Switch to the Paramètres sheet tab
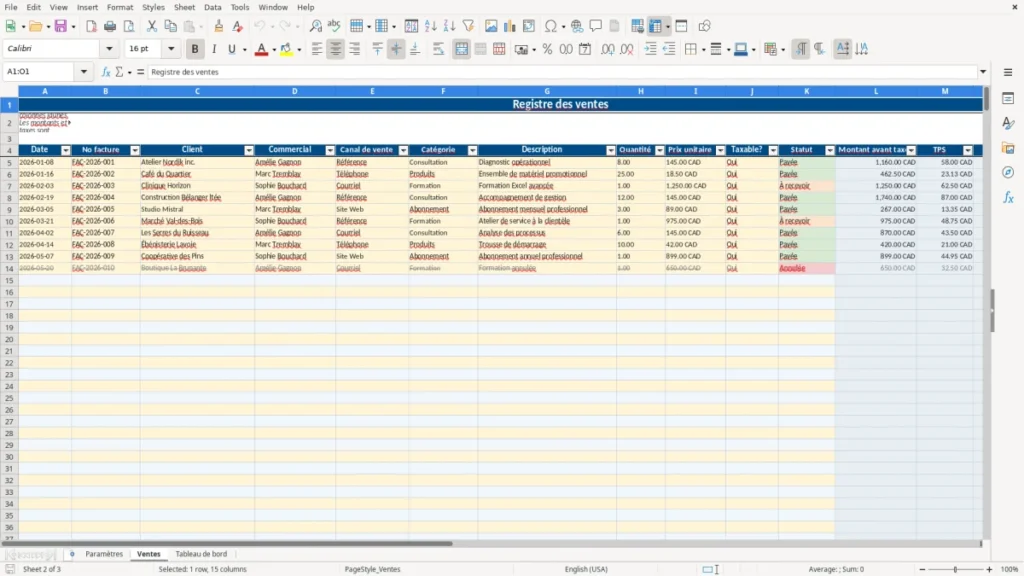Screen dimensions: 1024x576 pos(104,554)
